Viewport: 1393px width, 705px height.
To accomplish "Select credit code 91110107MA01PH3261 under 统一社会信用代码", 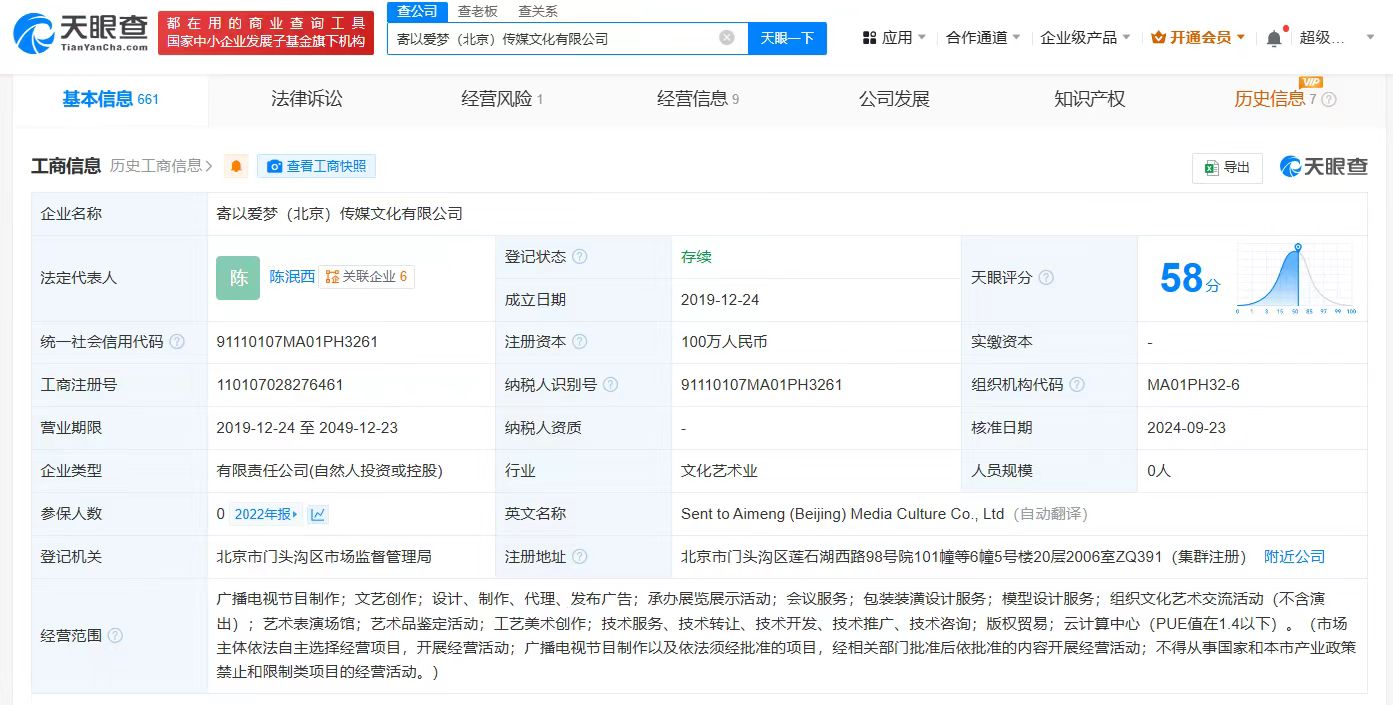I will point(297,342).
